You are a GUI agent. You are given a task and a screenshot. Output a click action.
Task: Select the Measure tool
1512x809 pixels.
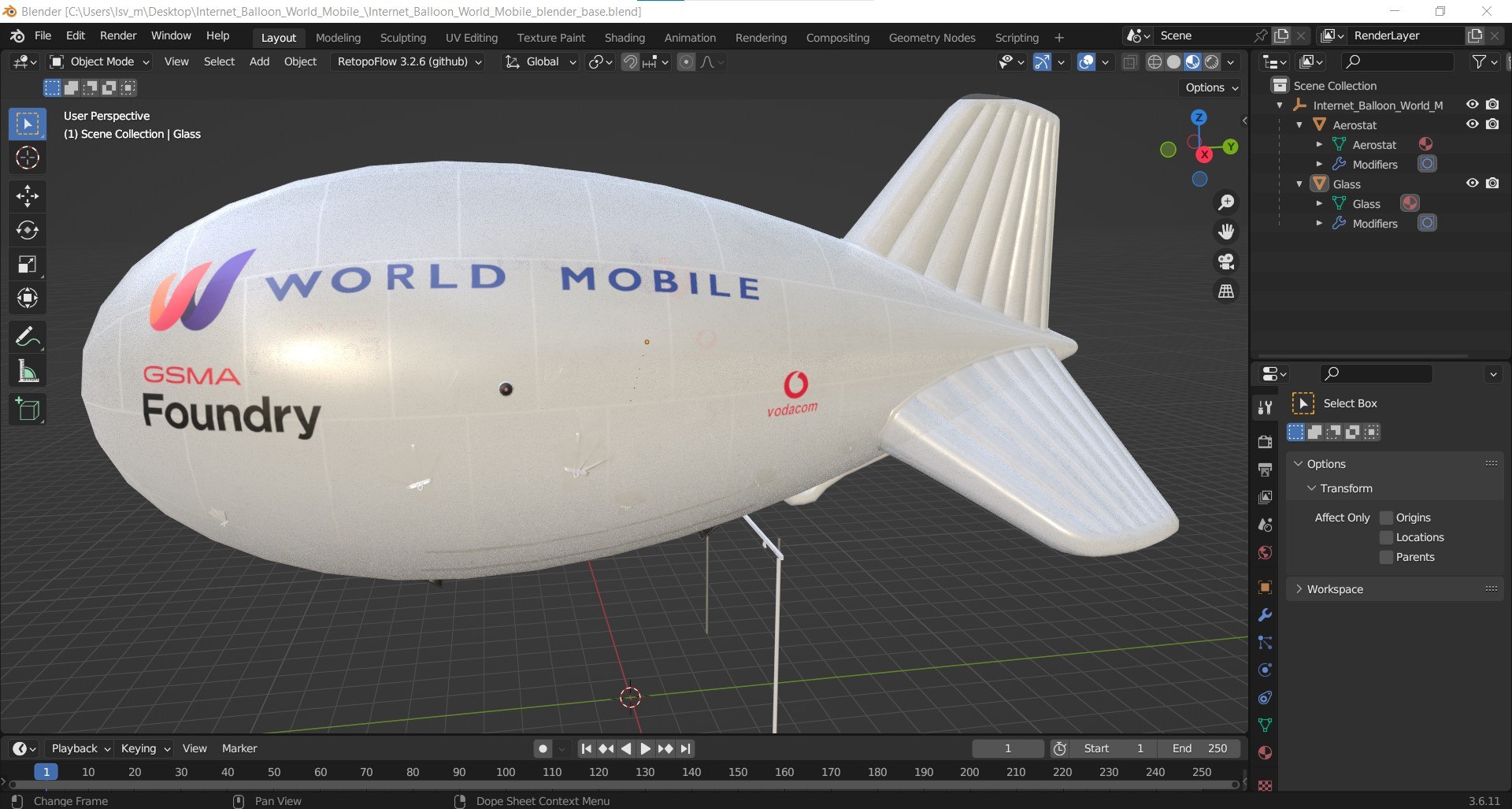click(x=28, y=372)
